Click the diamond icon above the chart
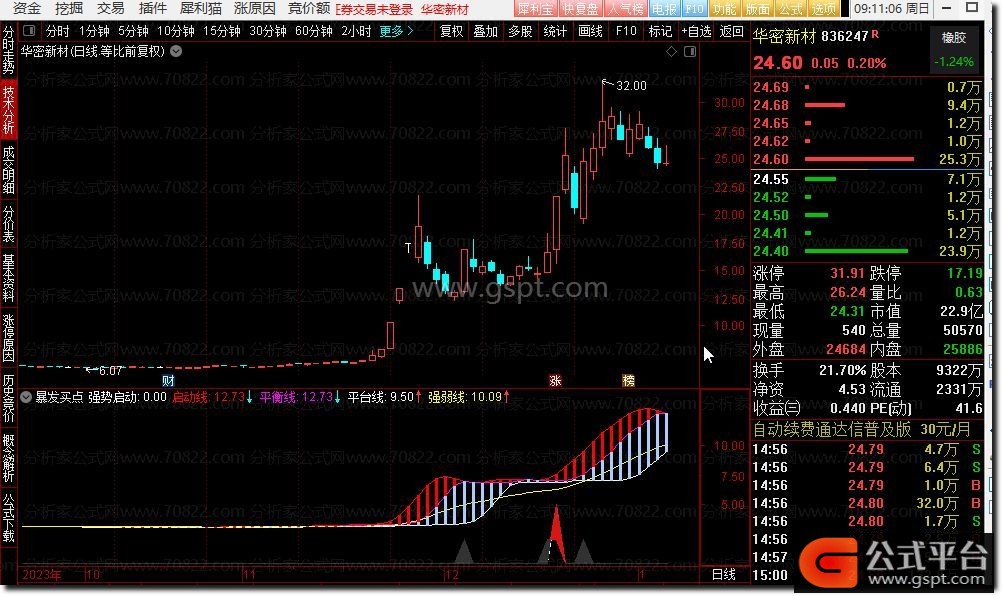 [671, 52]
